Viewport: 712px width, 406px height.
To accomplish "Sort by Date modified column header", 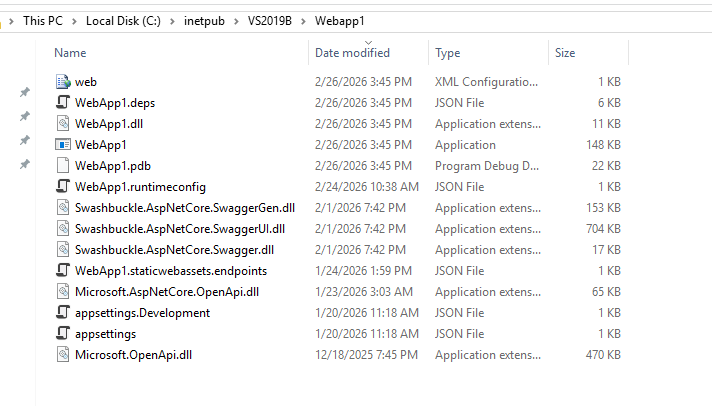I will tap(352, 53).
